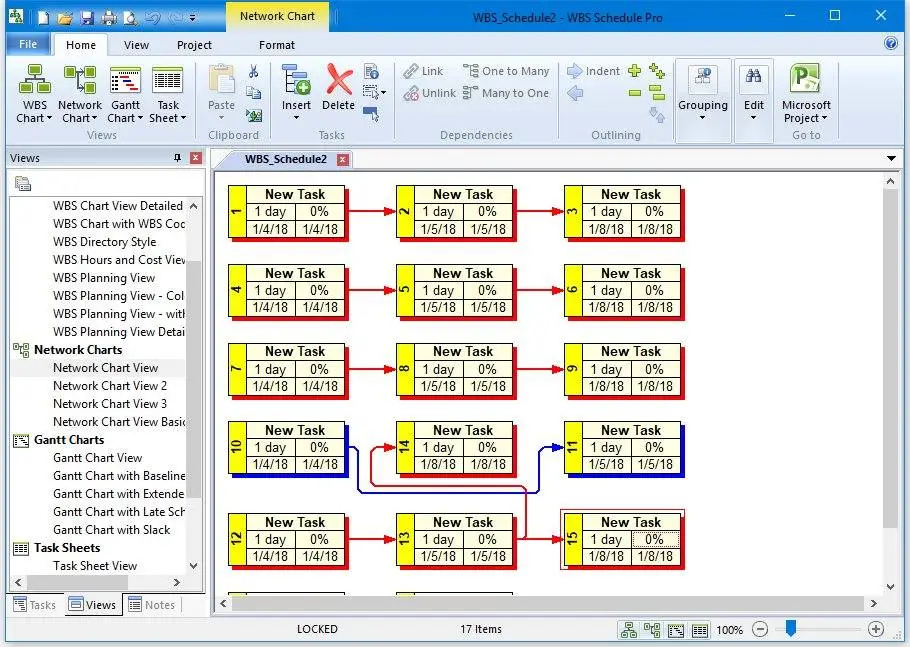Switch to WBS chart view from status bar
The image size is (910, 647).
coord(629,630)
